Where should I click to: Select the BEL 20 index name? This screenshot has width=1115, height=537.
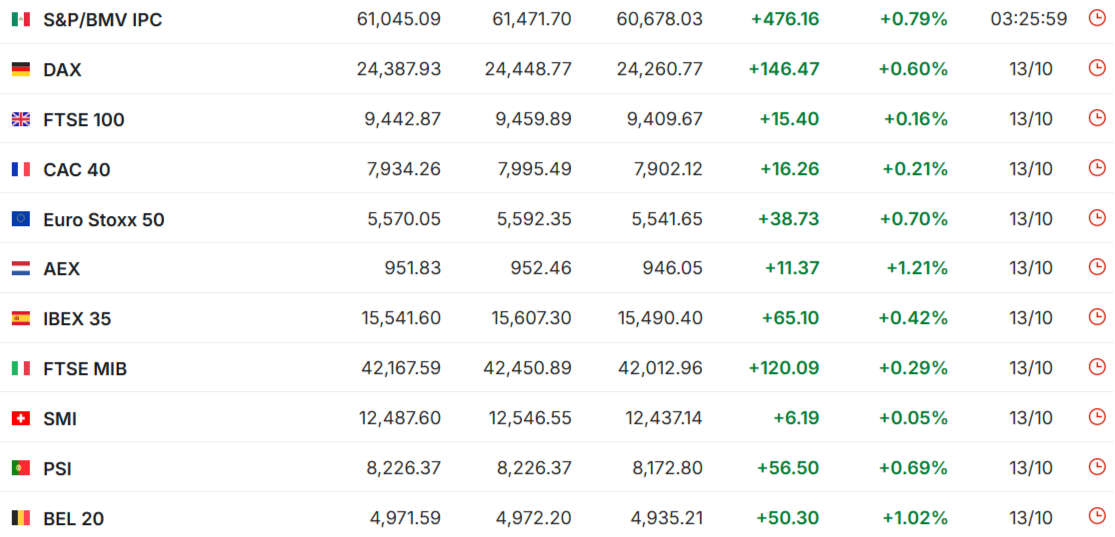point(74,519)
